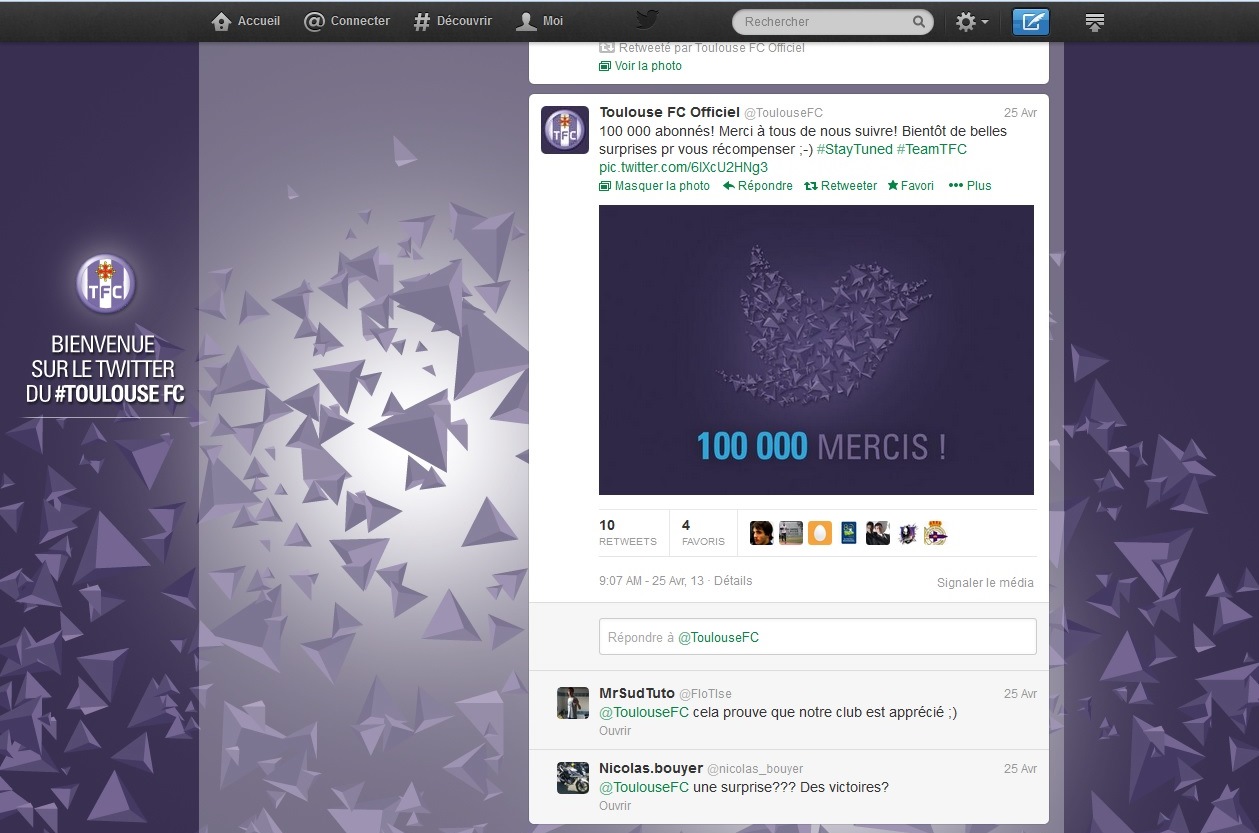Expand Nicolas.bouyer reply with Ouvrir
Viewport: 1259px width, 833px height.
pyautogui.click(x=615, y=806)
